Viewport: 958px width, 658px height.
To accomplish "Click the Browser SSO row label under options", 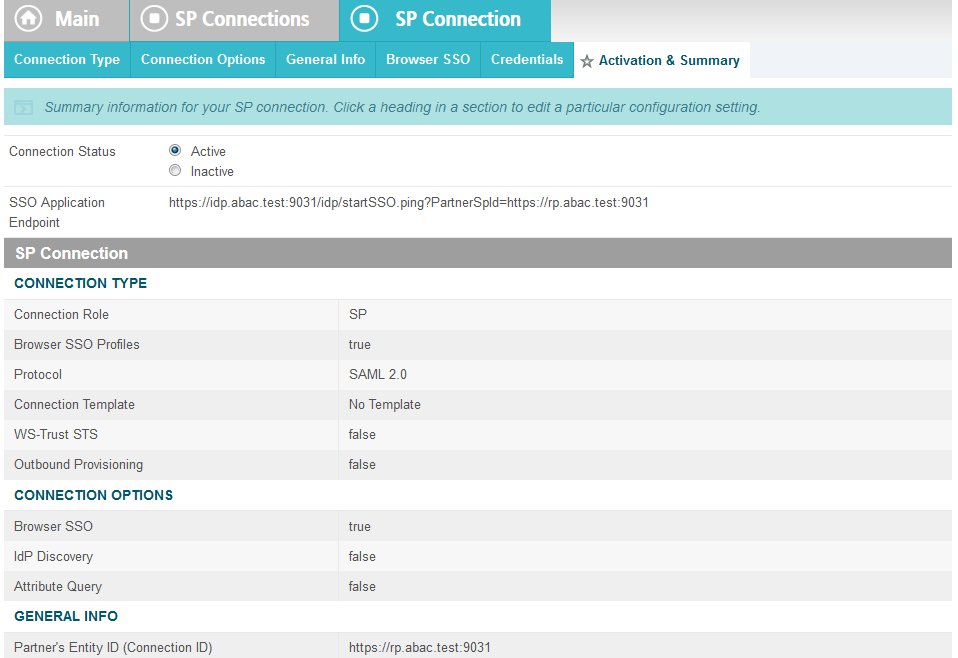I will [54, 527].
